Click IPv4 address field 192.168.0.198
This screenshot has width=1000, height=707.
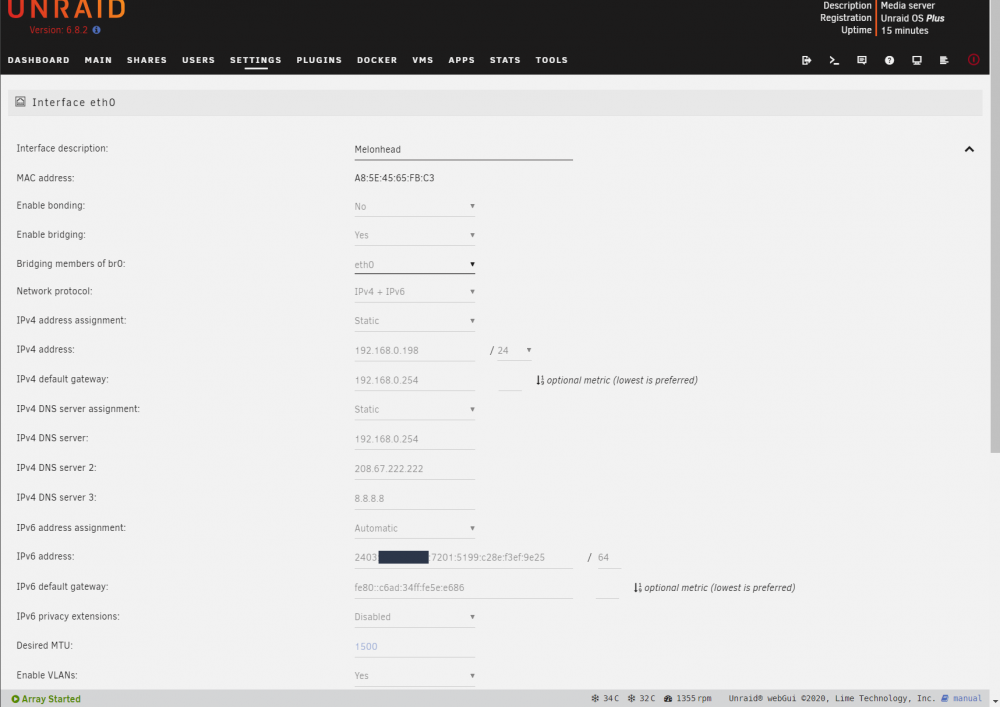(415, 351)
